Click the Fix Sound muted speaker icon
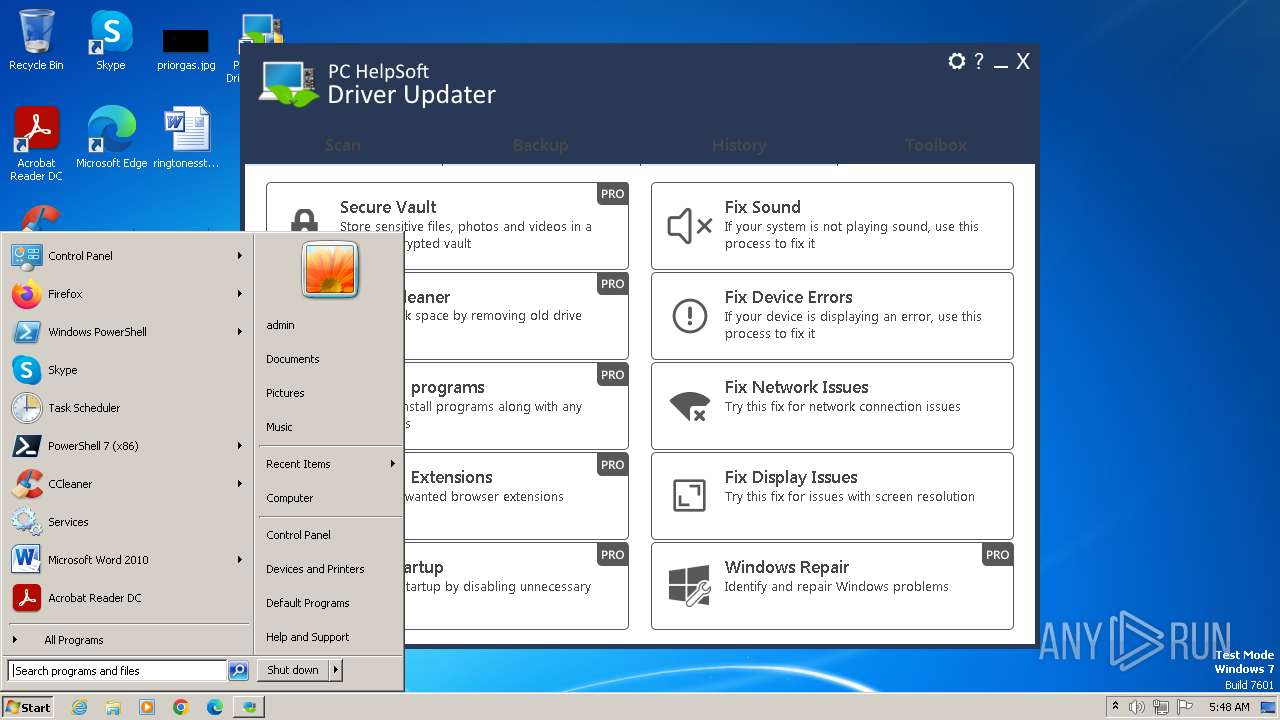The image size is (1280, 720). [689, 226]
